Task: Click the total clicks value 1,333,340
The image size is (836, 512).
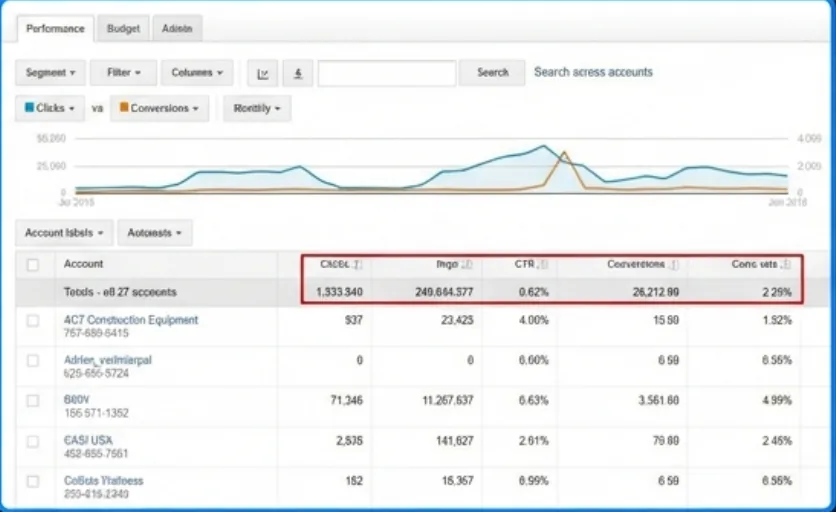Action: [x=339, y=292]
